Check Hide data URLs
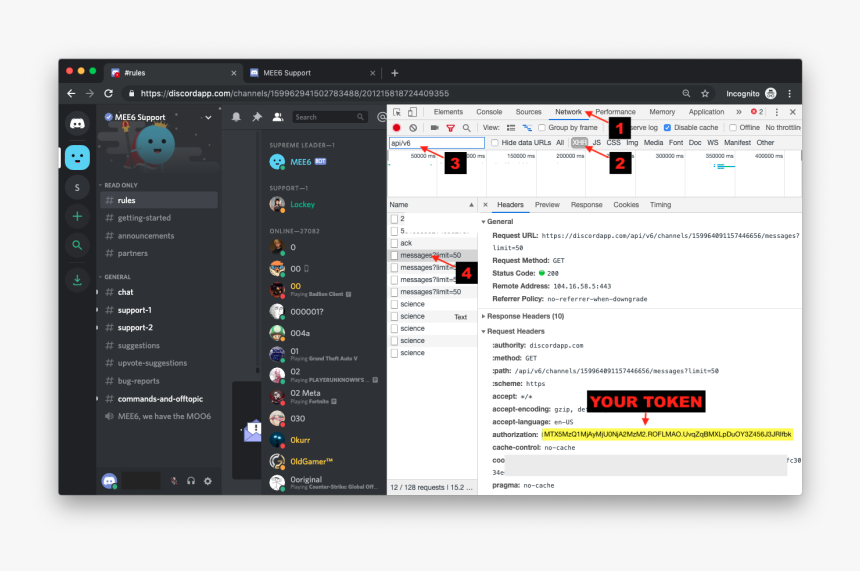This screenshot has height=571, width=860. (495, 143)
